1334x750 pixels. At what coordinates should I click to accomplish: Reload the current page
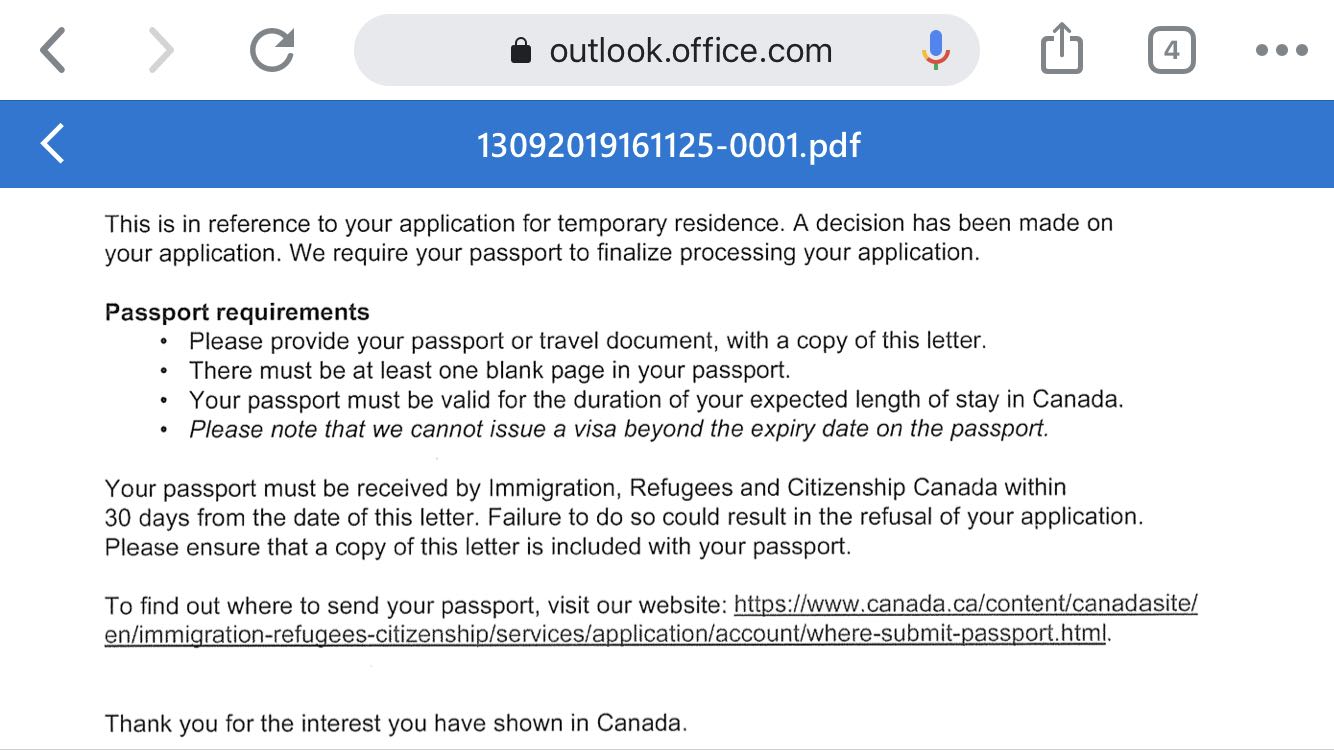tap(272, 50)
